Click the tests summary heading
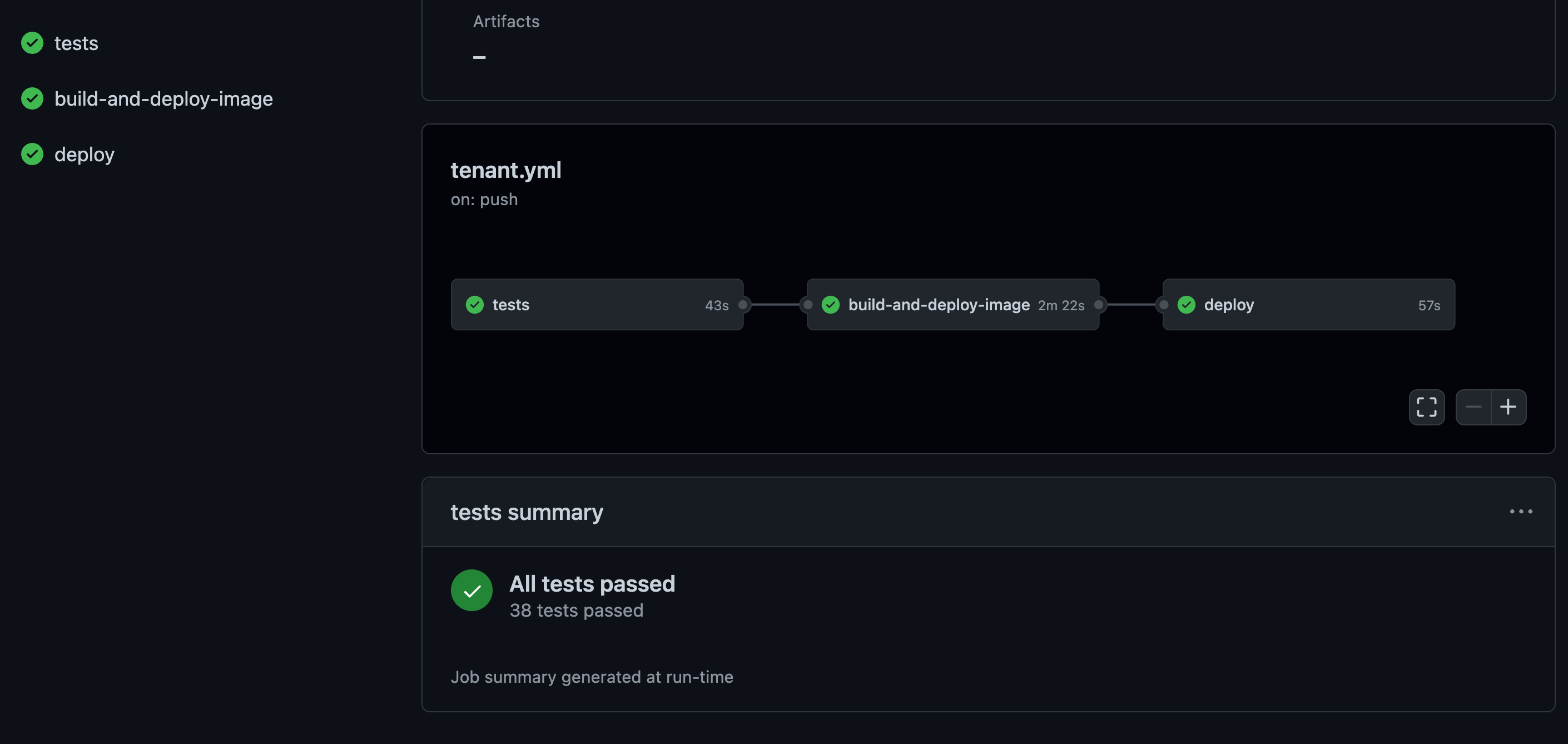Viewport: 1568px width, 744px height. click(x=527, y=512)
